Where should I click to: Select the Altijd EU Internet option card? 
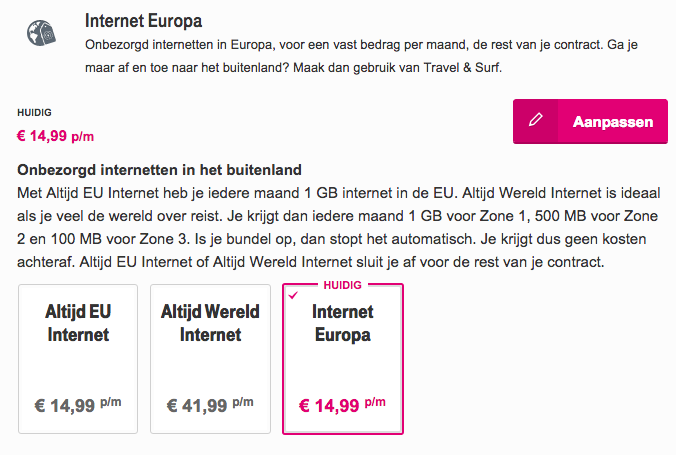(78, 359)
